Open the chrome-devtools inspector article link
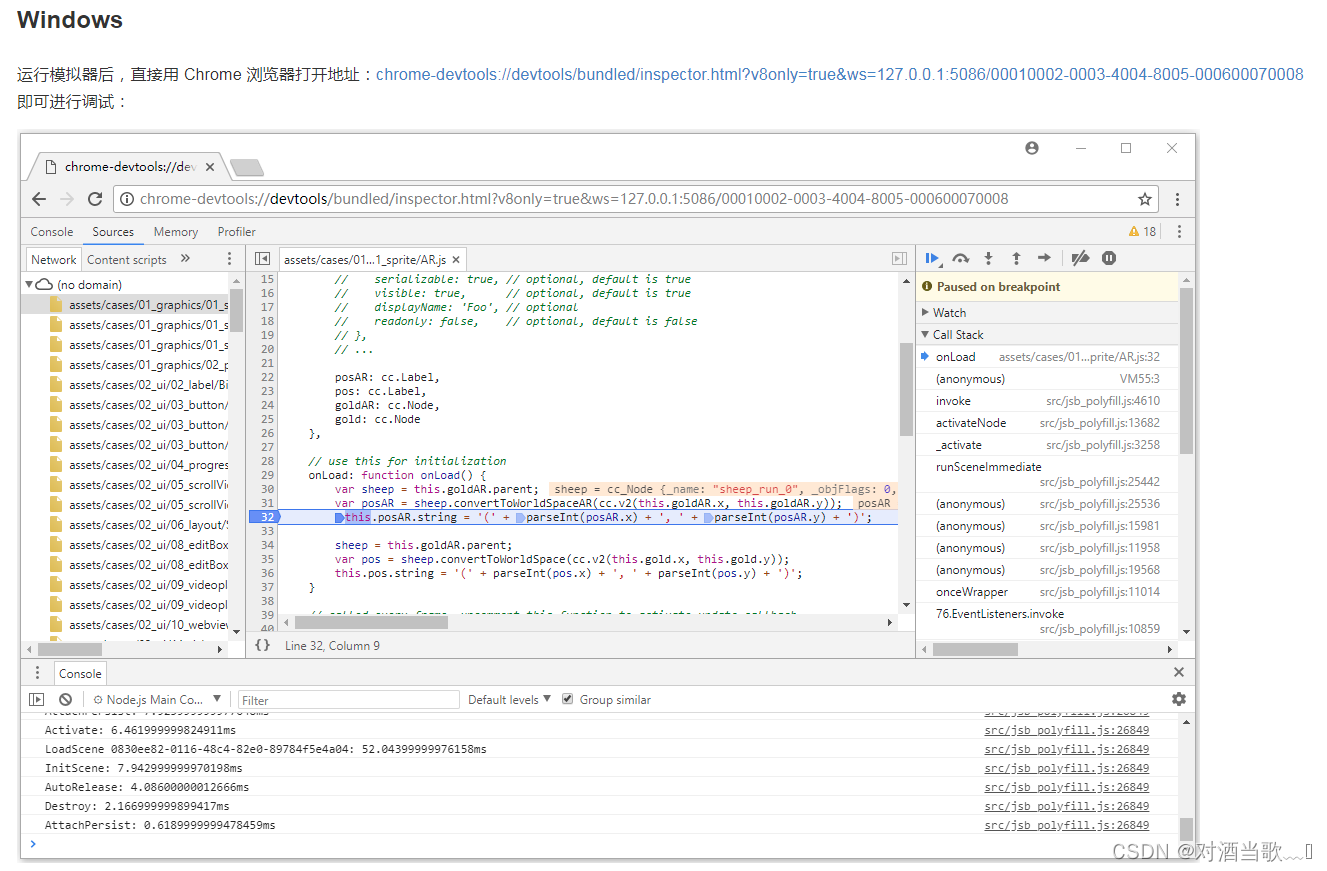The height and width of the screenshot is (871, 1327). [840, 74]
